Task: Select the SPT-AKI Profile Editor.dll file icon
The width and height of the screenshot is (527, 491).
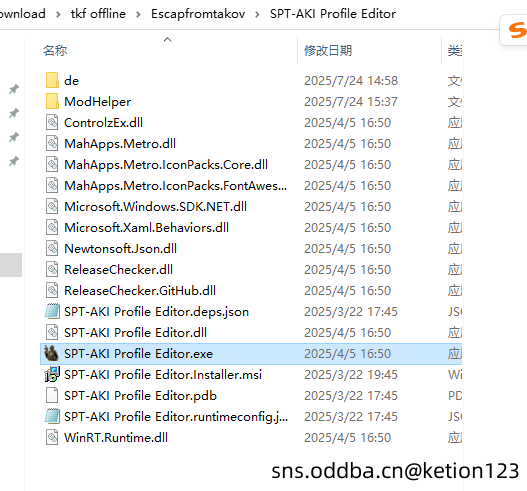Action: click(52, 332)
